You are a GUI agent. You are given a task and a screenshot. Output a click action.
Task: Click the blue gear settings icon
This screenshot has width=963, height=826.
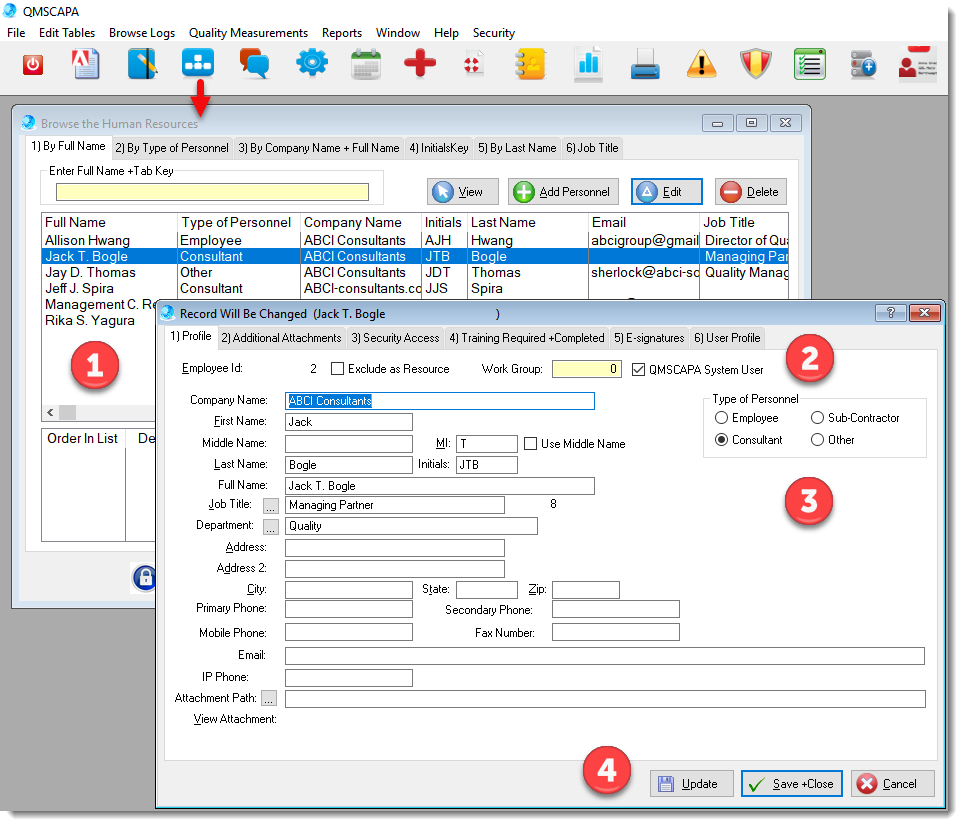coord(311,65)
